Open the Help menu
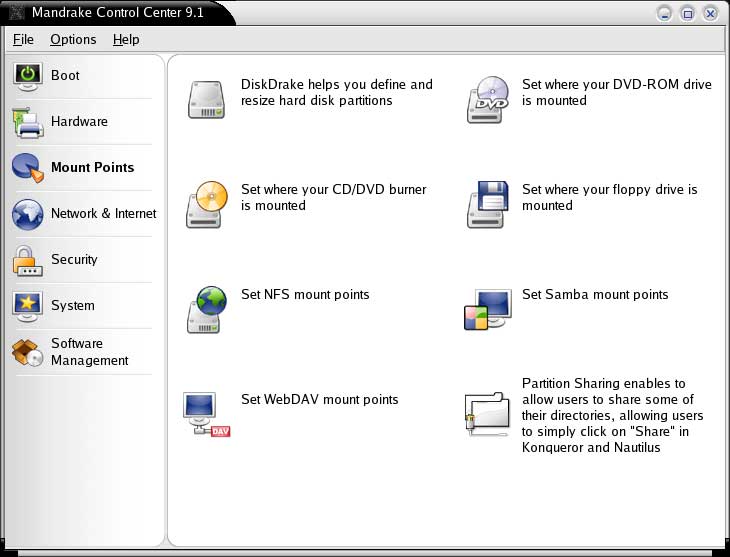 point(126,39)
